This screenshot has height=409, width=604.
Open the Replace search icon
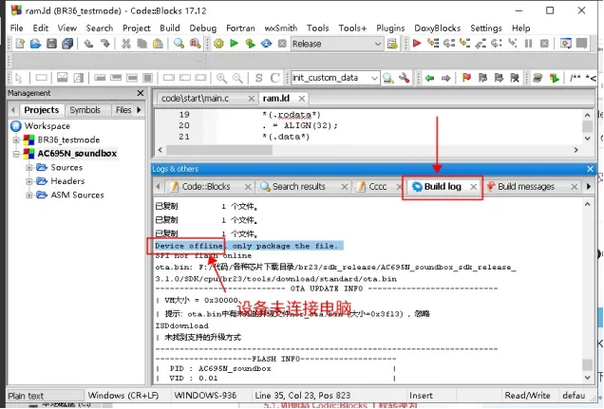(x=195, y=44)
